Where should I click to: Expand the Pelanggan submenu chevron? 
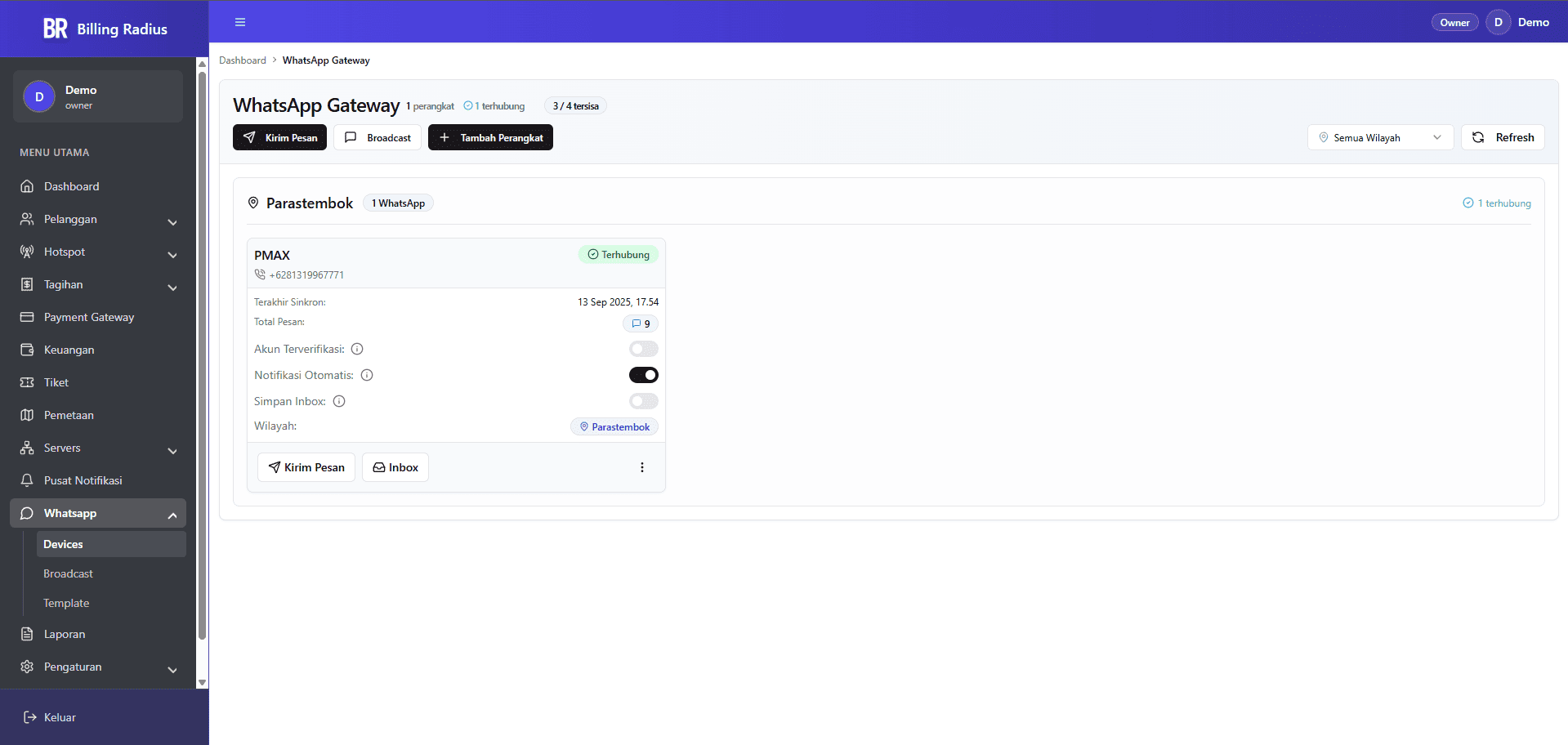(x=172, y=222)
